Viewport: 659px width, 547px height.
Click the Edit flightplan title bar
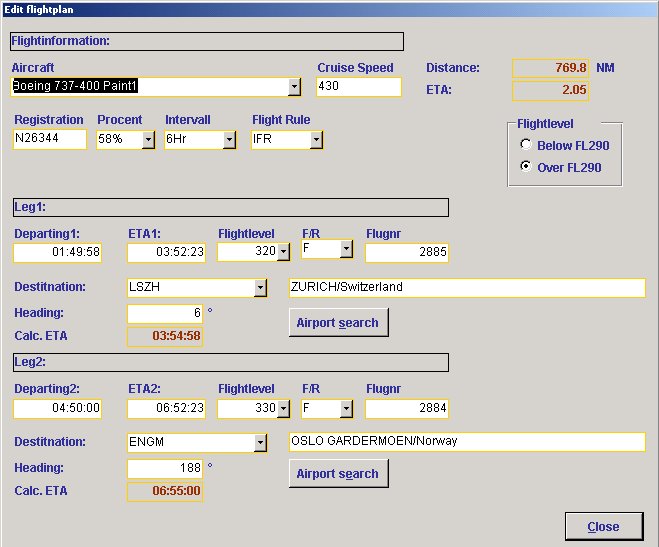[x=330, y=9]
